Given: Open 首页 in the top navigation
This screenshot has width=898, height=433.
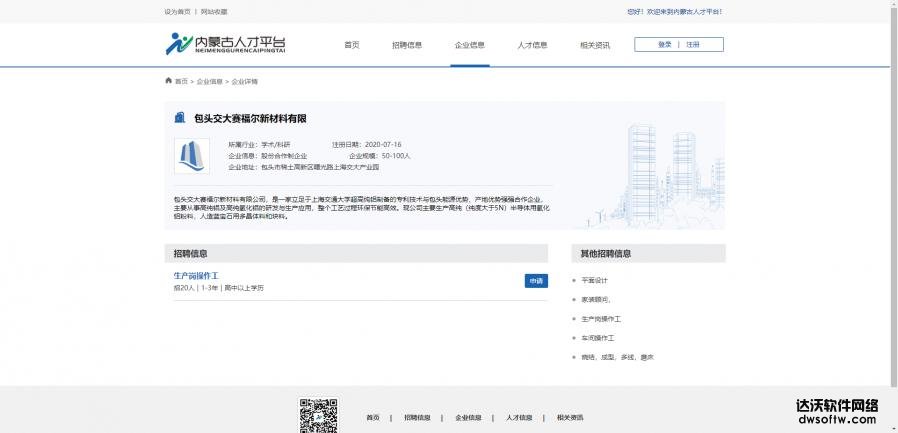Looking at the screenshot, I should pyautogui.click(x=352, y=45).
